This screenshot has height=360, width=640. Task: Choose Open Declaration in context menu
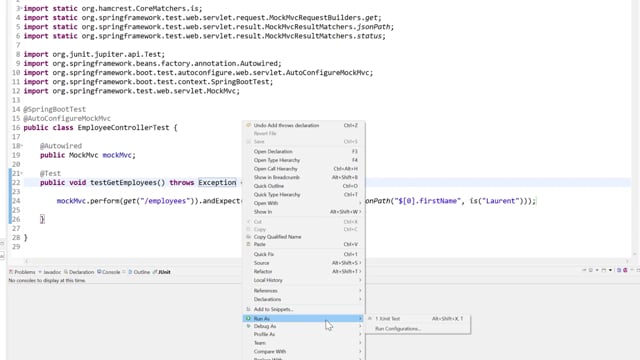pyautogui.click(x=304, y=151)
